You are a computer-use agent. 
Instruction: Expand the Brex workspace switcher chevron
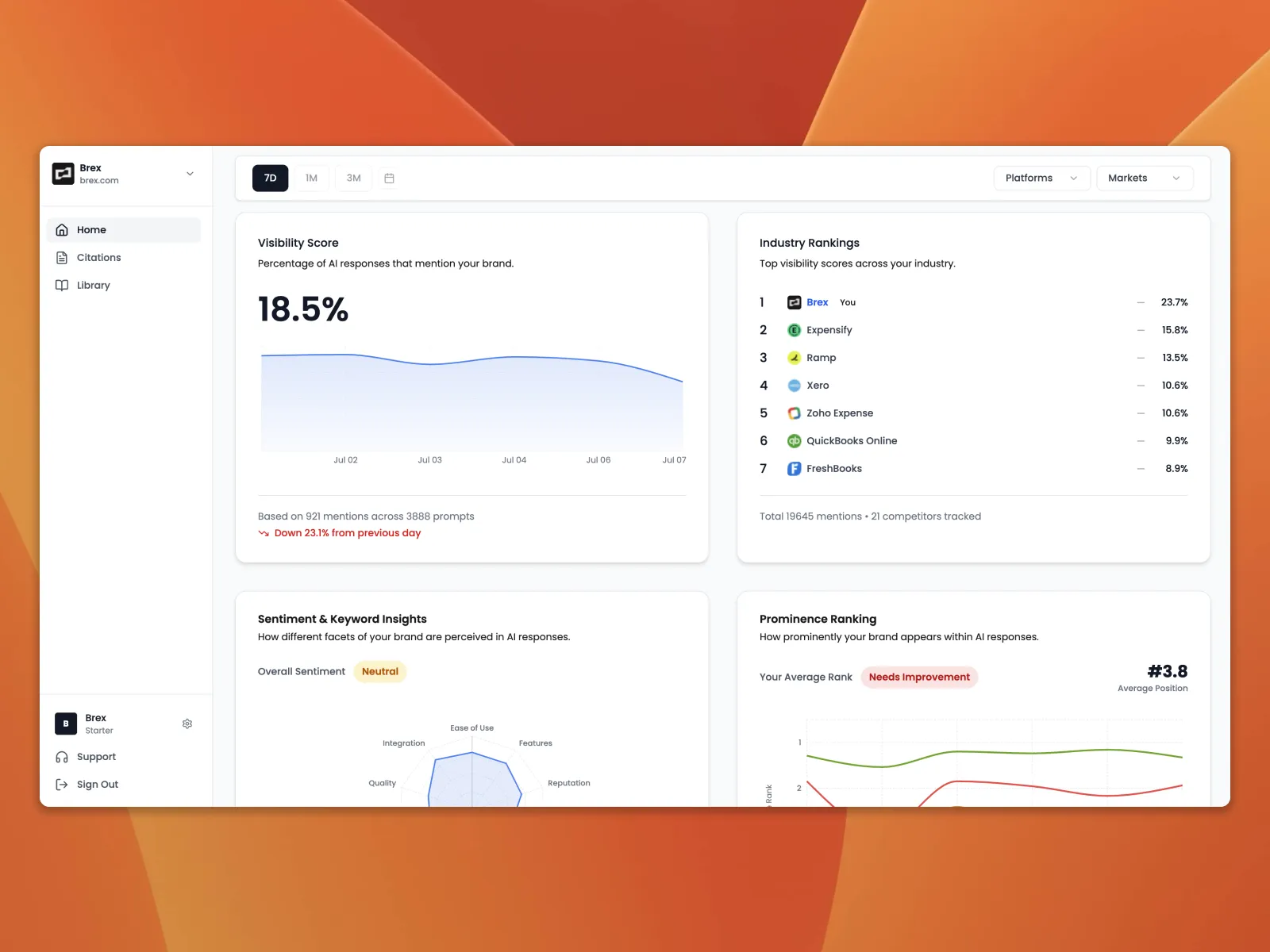point(190,174)
